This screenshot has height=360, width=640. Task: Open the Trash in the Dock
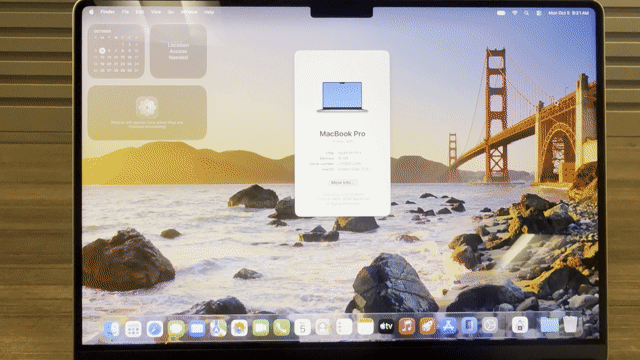click(571, 325)
